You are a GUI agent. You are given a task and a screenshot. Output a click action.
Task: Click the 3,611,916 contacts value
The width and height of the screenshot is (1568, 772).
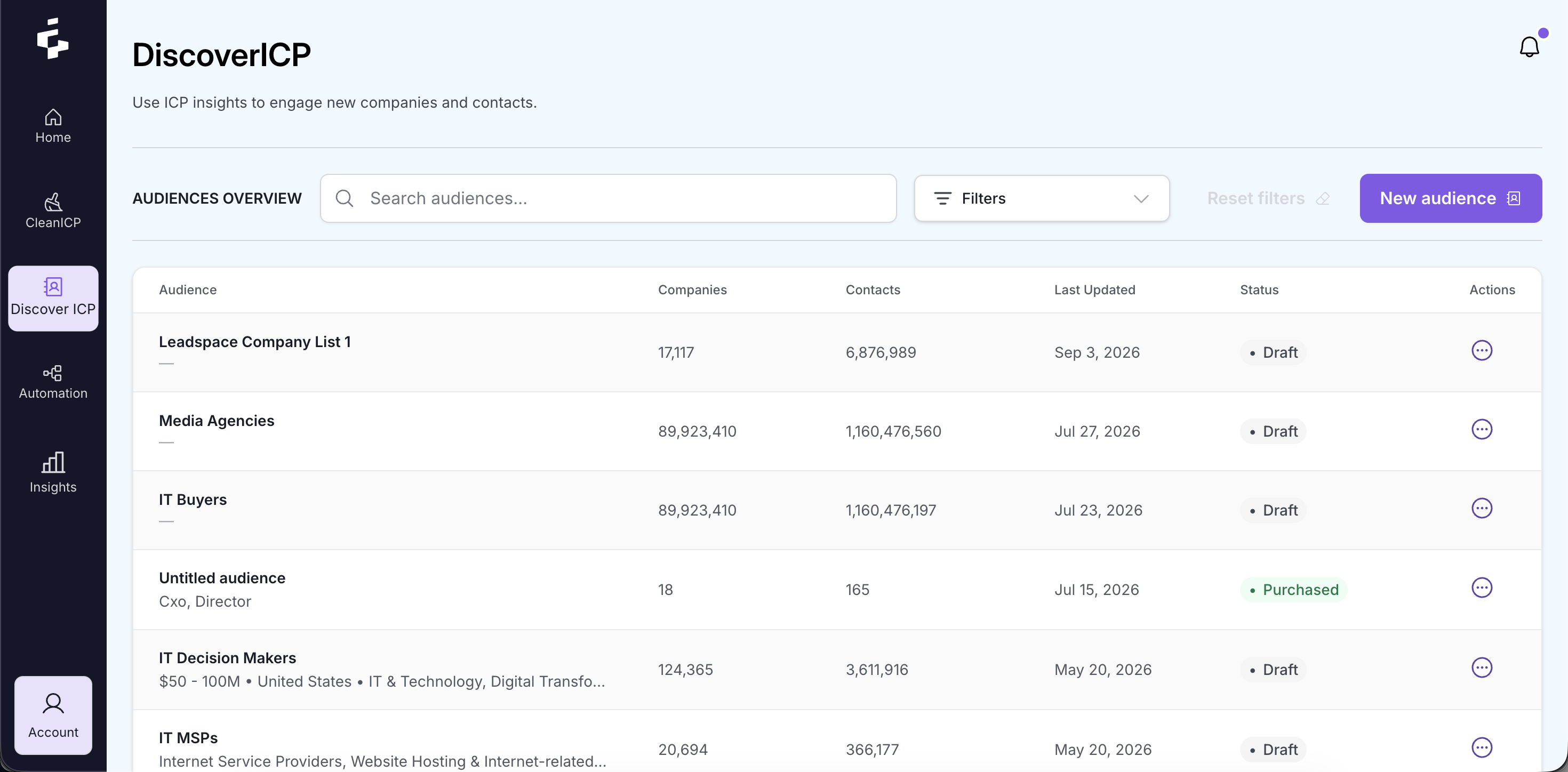876,670
